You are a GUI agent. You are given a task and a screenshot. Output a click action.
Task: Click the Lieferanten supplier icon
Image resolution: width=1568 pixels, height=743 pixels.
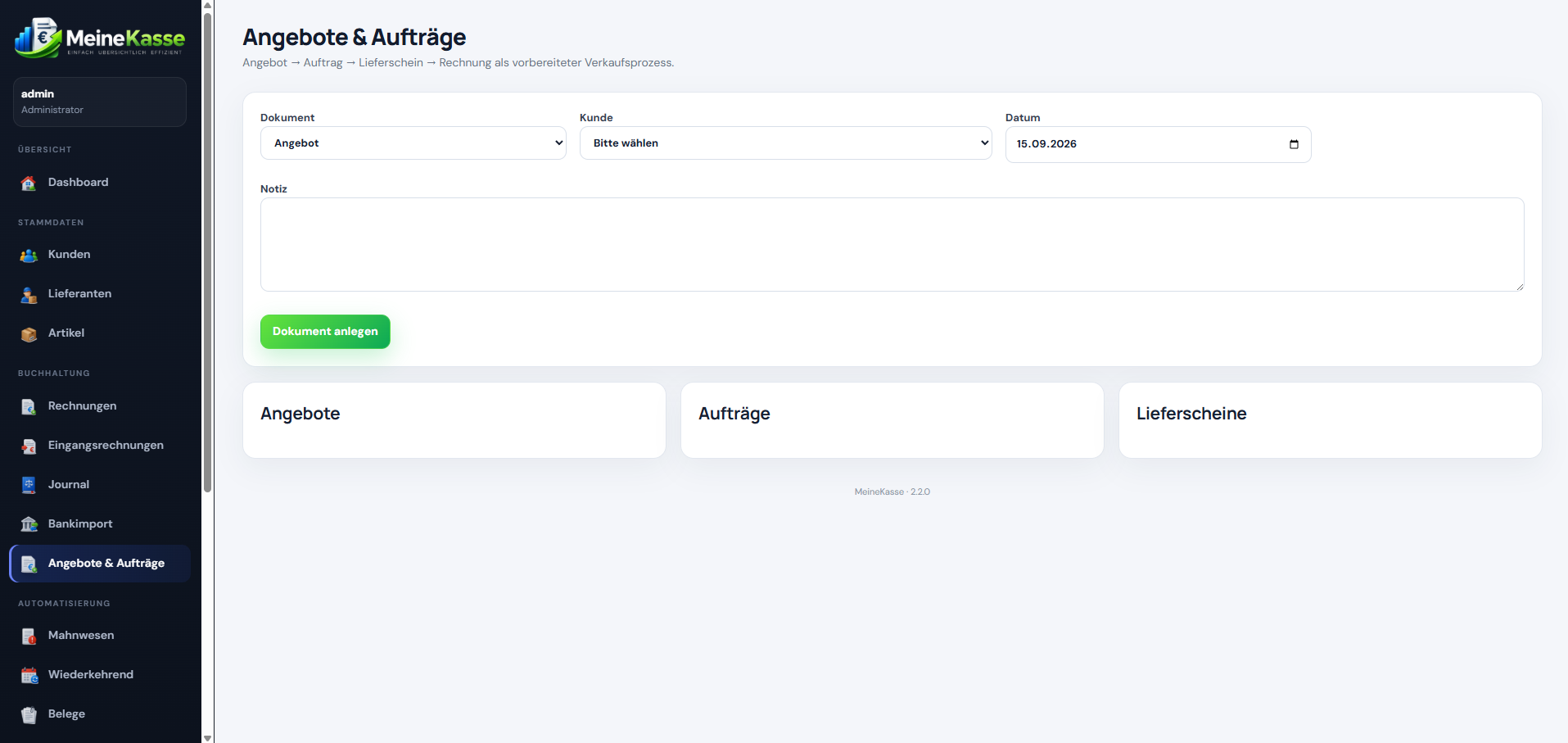(x=29, y=294)
